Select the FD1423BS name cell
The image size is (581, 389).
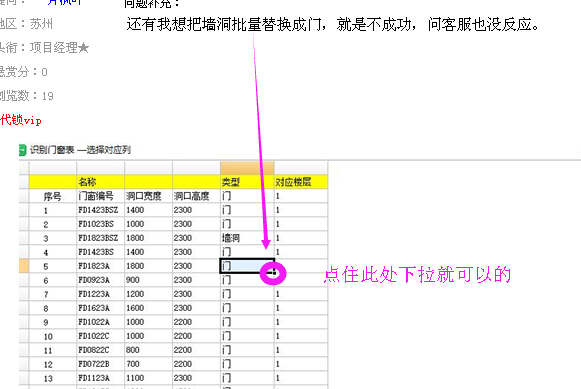100,252
